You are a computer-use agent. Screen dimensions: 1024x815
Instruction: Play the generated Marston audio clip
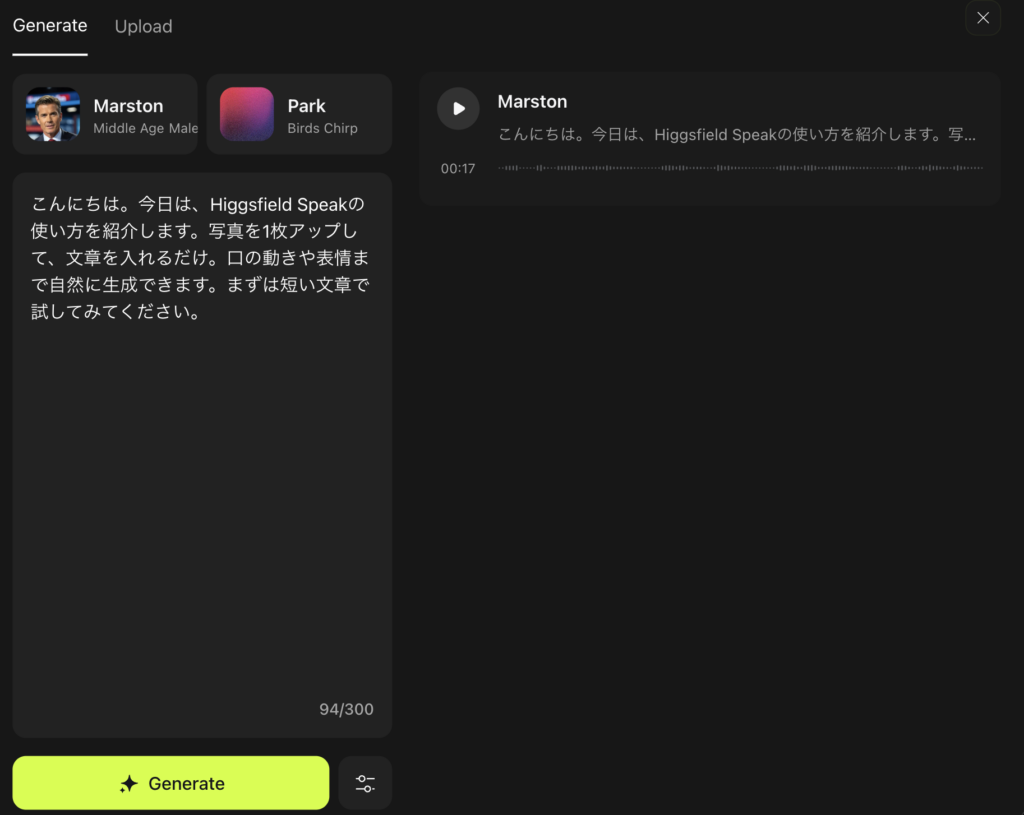458,108
